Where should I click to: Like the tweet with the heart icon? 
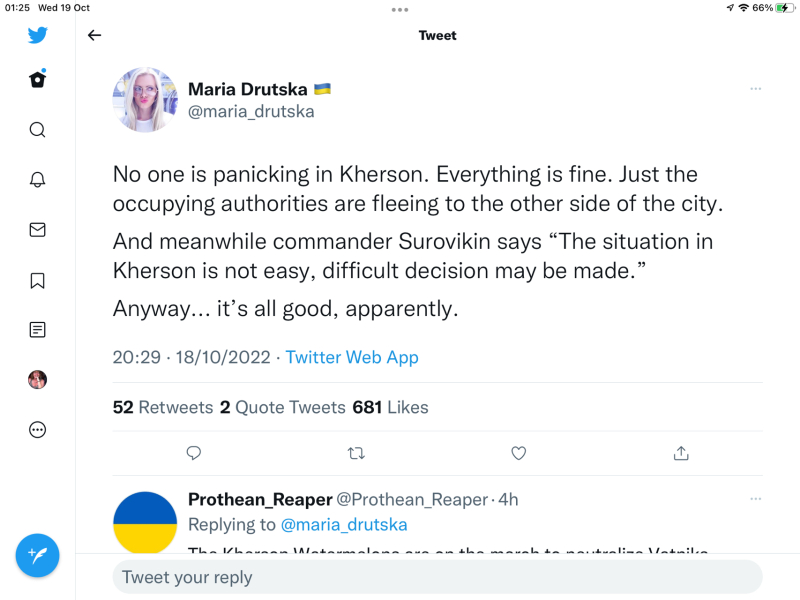(x=518, y=453)
